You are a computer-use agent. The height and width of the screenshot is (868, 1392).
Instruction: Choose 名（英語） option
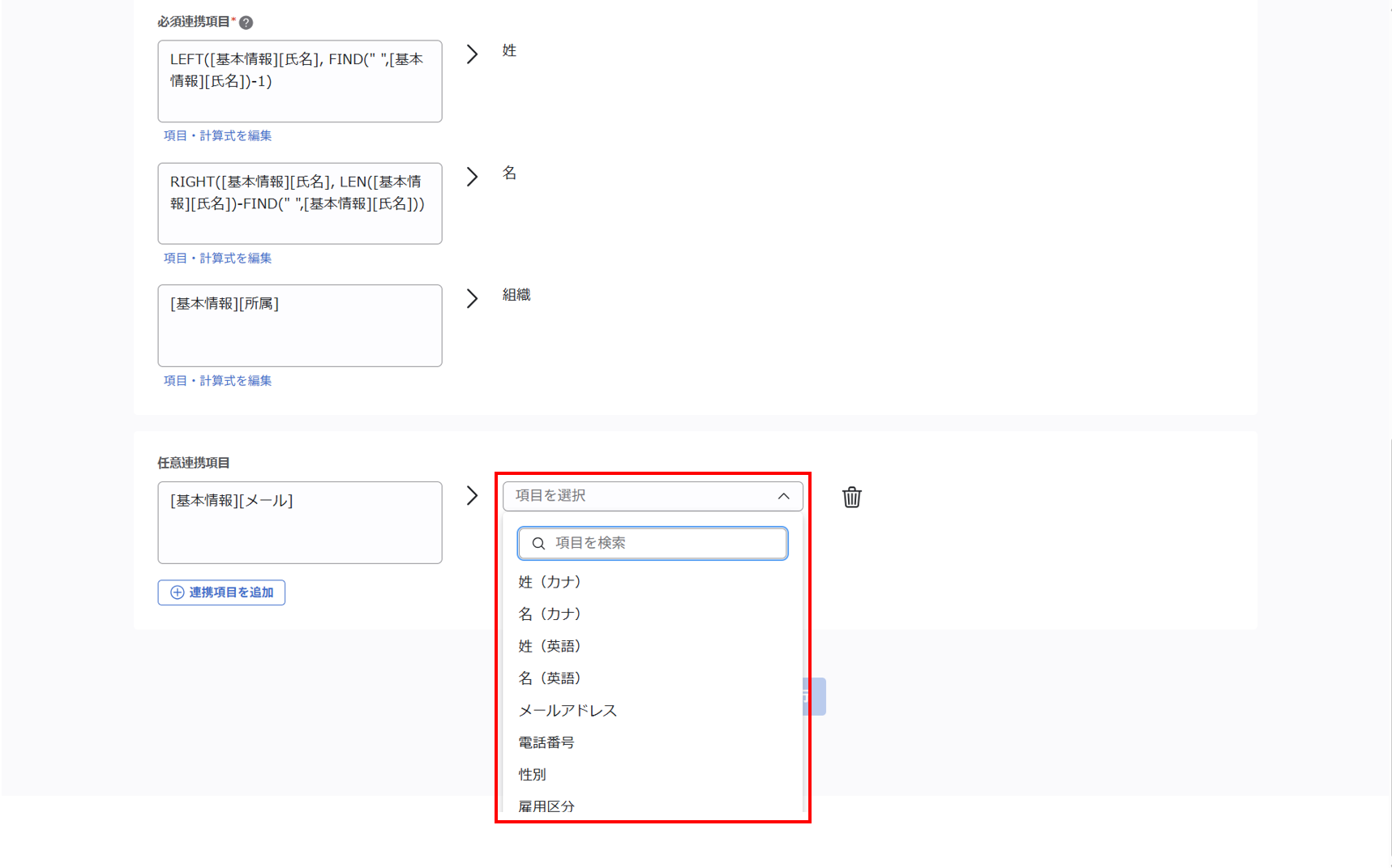550,678
